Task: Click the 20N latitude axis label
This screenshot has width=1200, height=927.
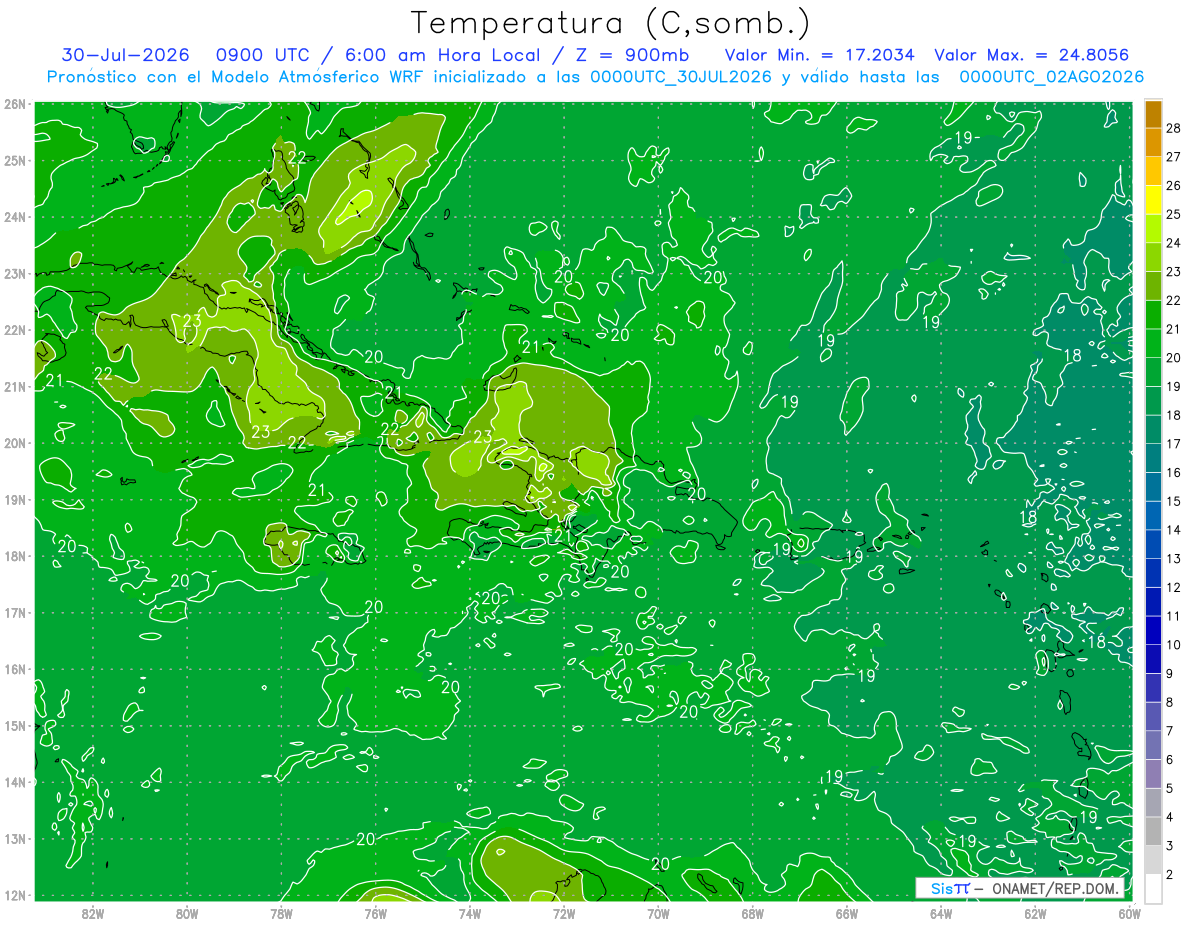Action: 14,443
